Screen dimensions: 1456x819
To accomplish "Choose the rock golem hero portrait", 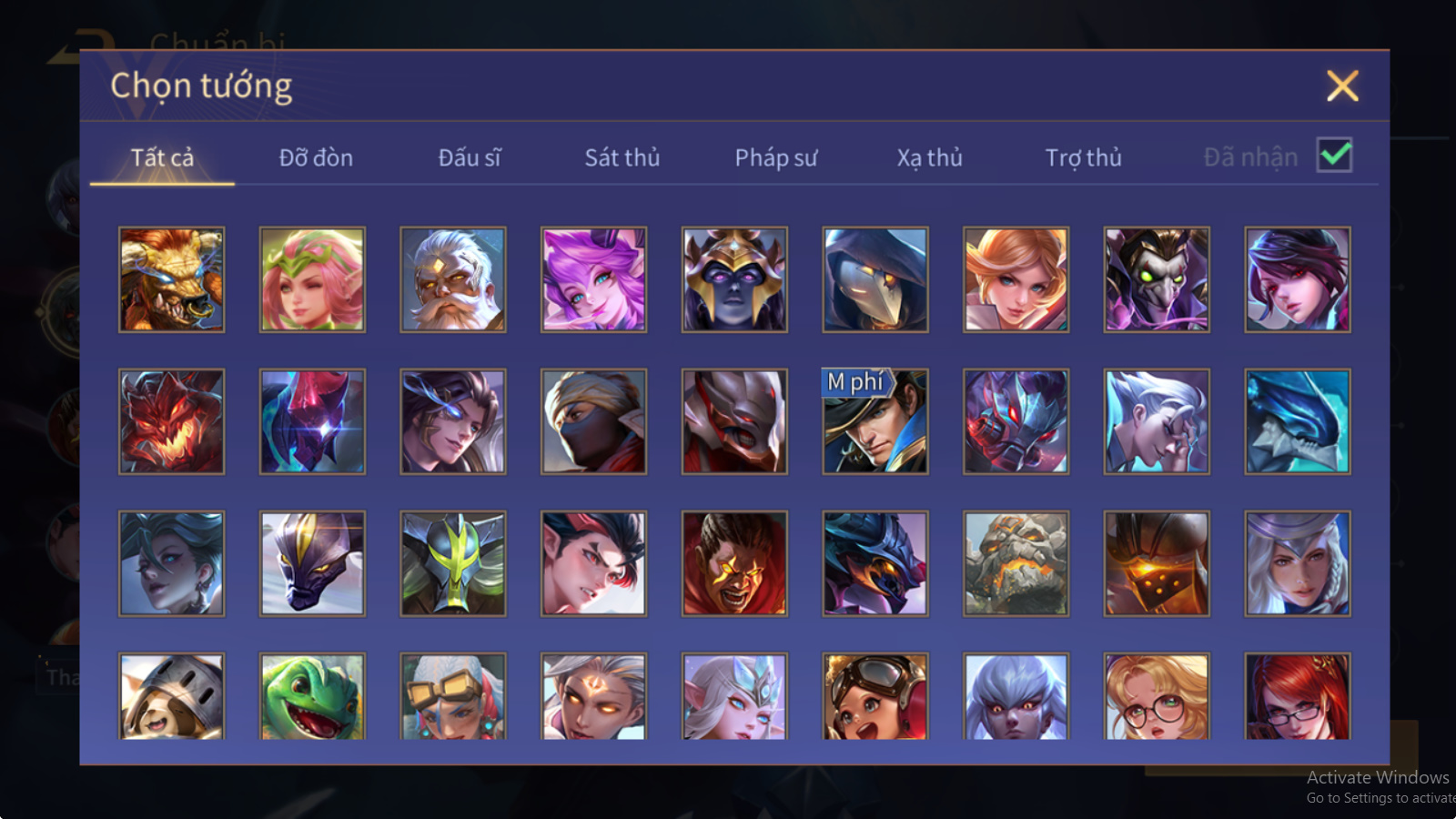I will (x=1016, y=563).
